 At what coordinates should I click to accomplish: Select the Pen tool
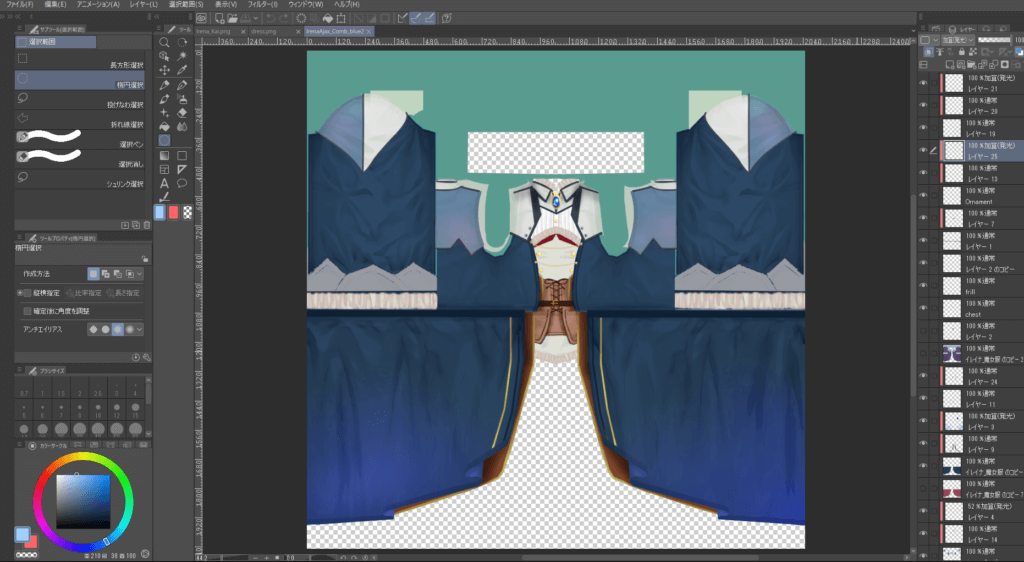(165, 85)
